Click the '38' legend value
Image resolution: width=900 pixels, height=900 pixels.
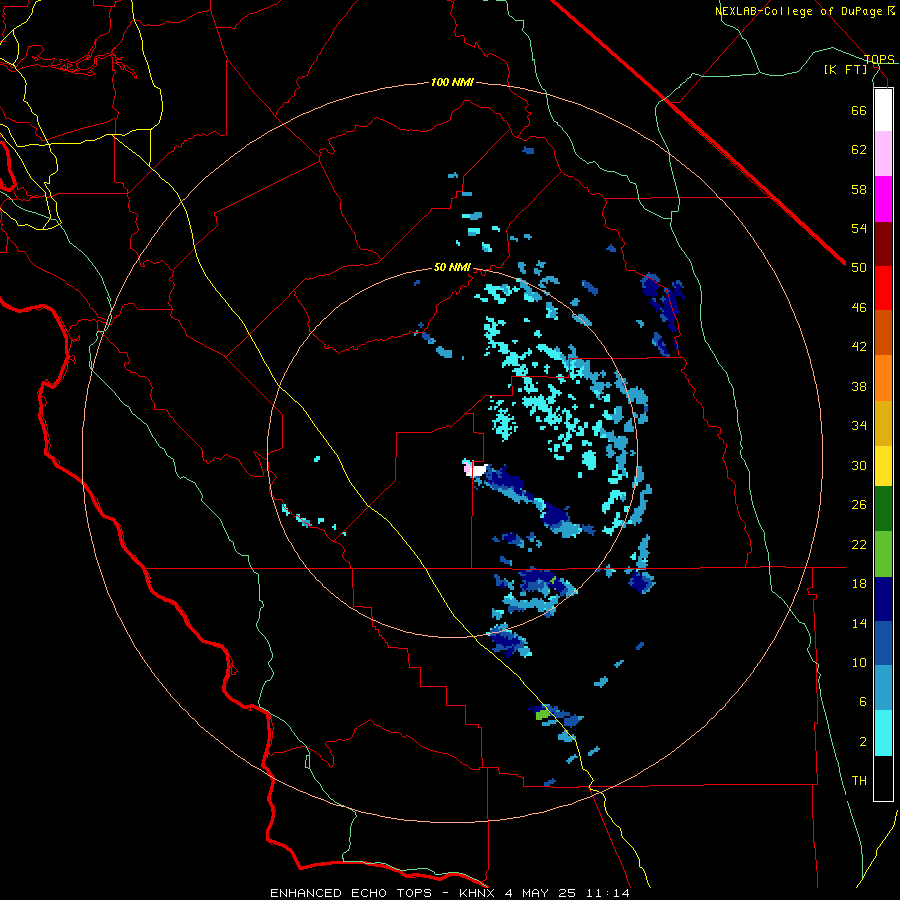click(859, 386)
